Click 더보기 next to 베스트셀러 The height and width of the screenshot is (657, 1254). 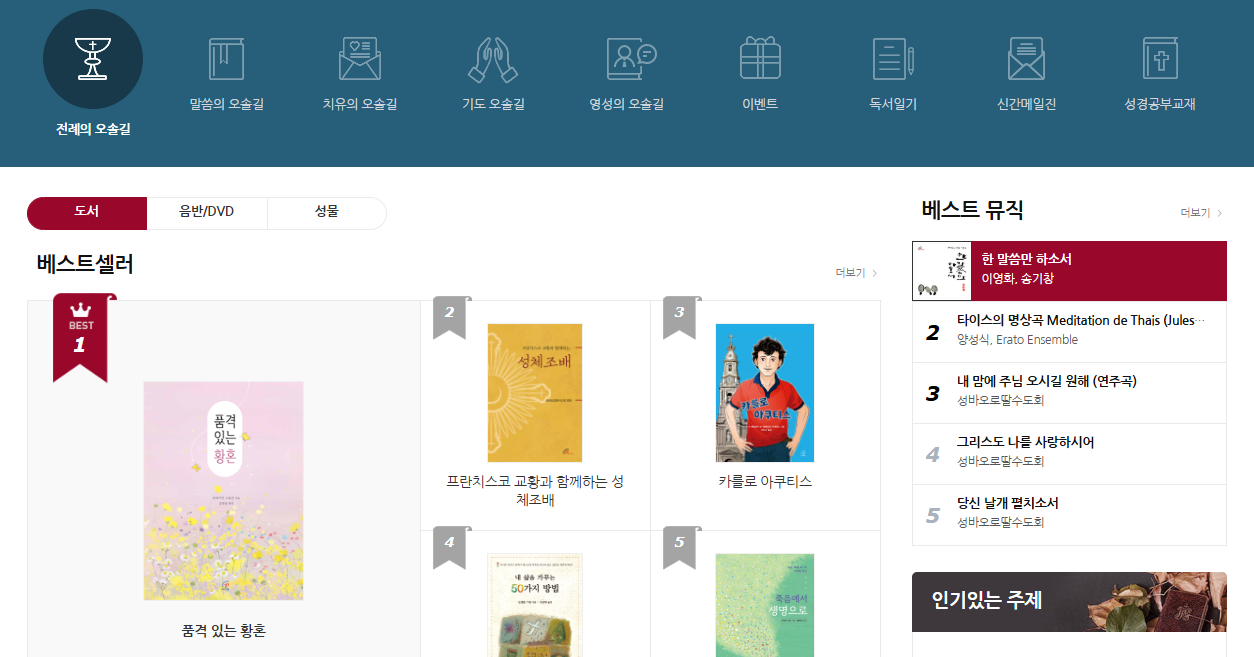[x=849, y=272]
